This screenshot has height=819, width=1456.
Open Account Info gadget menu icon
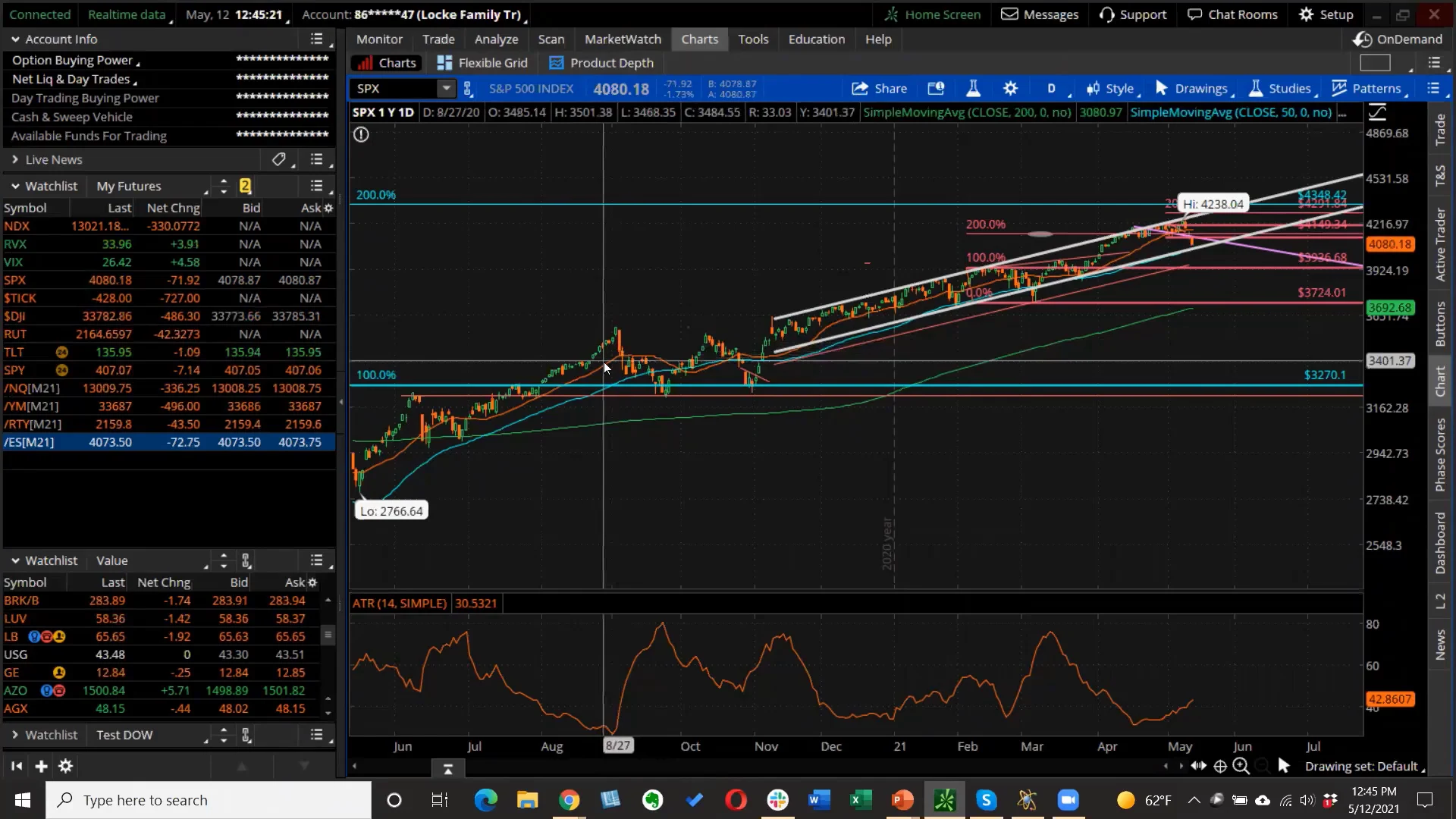coord(317,39)
